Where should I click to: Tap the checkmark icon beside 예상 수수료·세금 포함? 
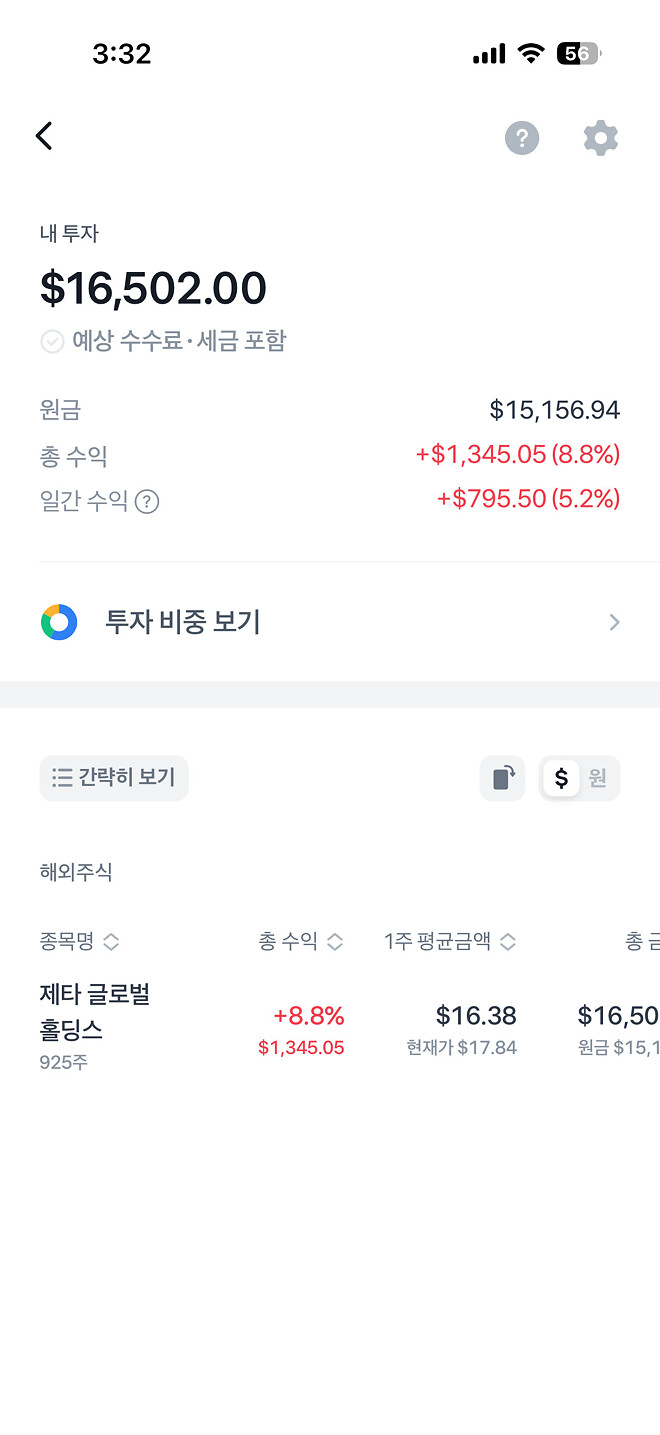[51, 342]
